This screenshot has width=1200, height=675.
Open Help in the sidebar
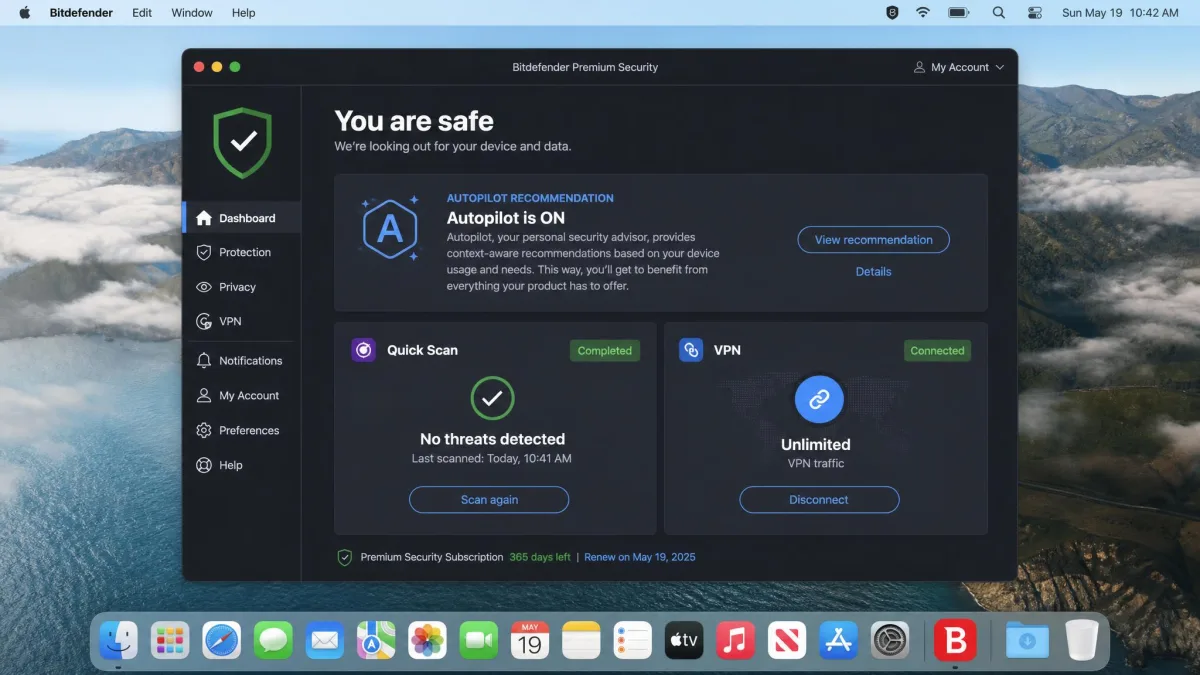(x=241, y=465)
